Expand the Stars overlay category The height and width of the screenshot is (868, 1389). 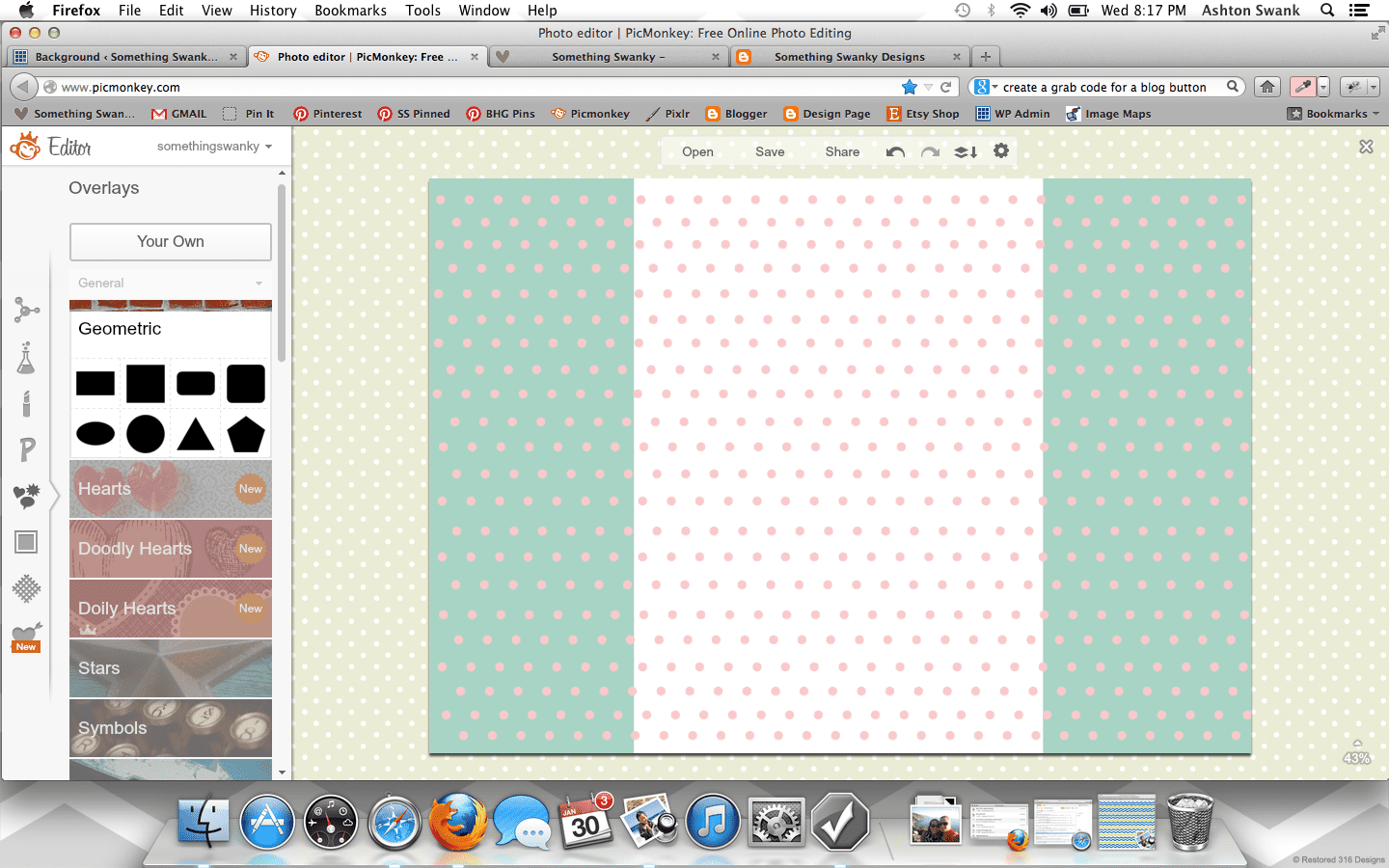[x=170, y=668]
